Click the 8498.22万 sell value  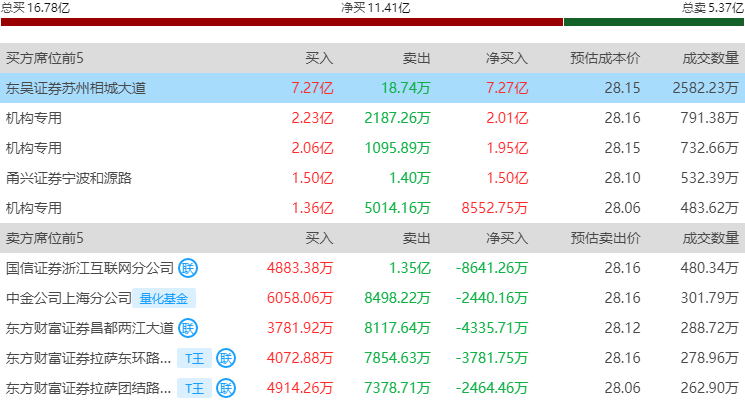pyautogui.click(x=397, y=298)
